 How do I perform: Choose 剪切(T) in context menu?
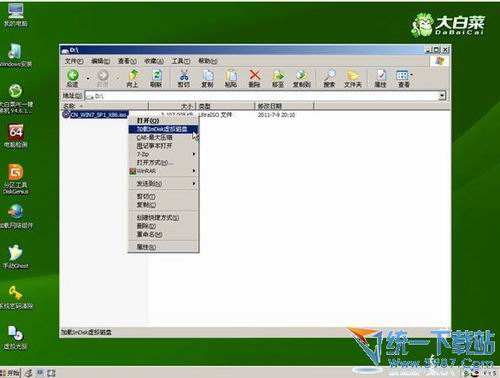(x=163, y=196)
